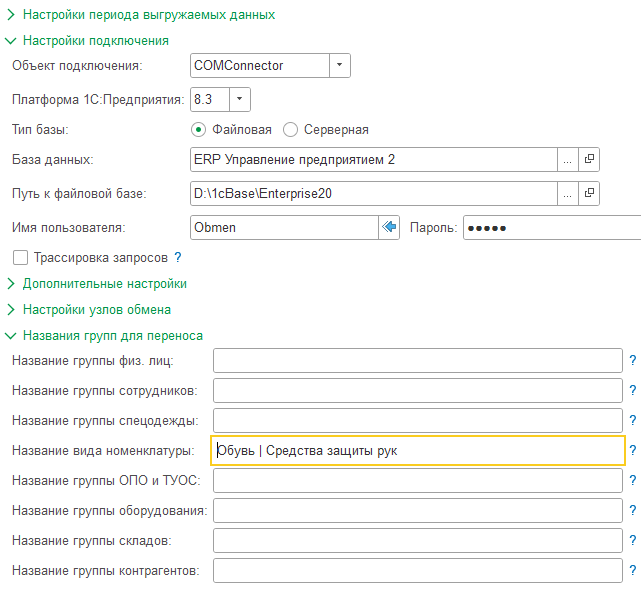This screenshot has width=641, height=591.
Task: Open the База данных record with open icon
Action: (589, 160)
